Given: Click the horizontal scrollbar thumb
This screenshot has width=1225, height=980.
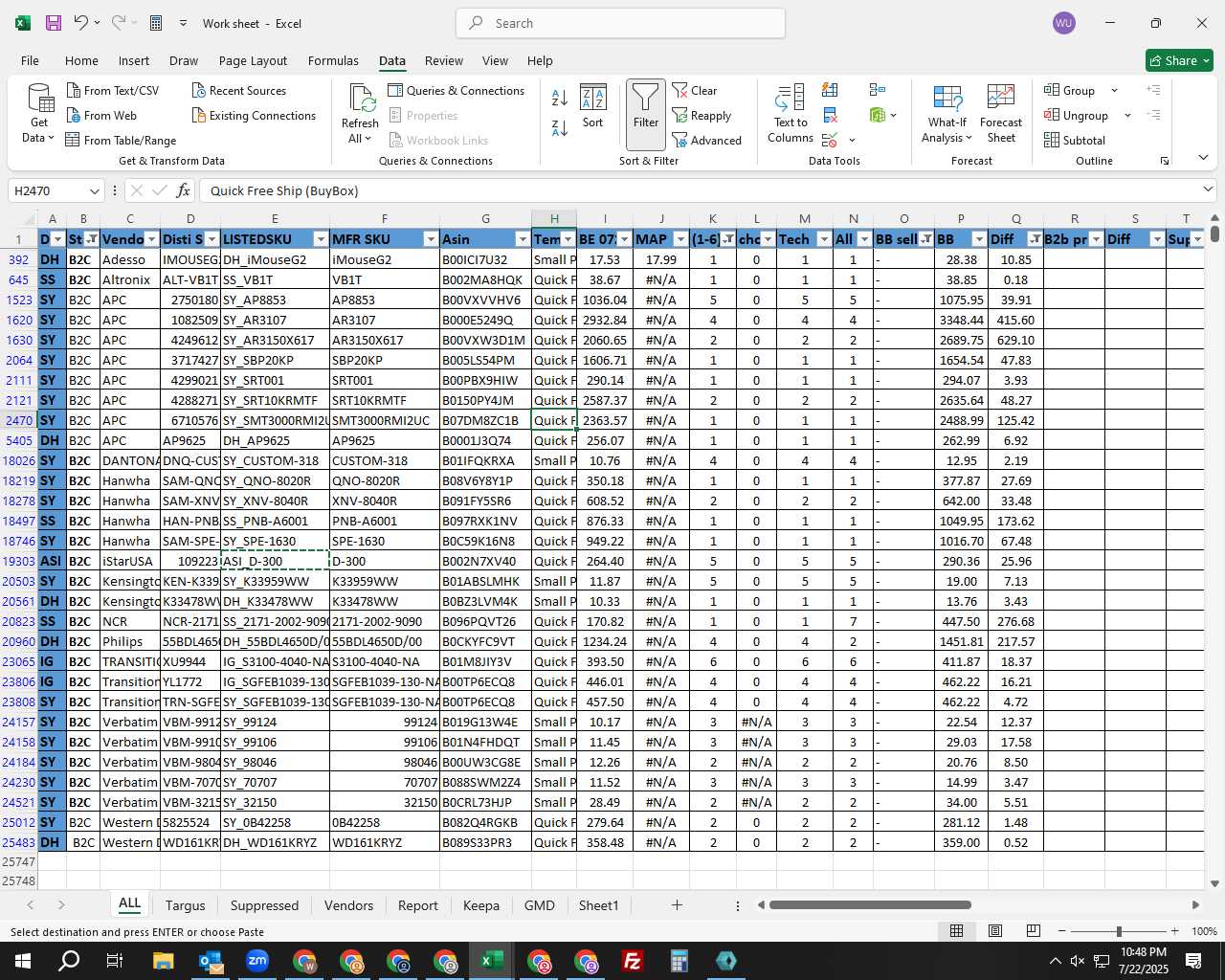Looking at the screenshot, I should coord(870,904).
